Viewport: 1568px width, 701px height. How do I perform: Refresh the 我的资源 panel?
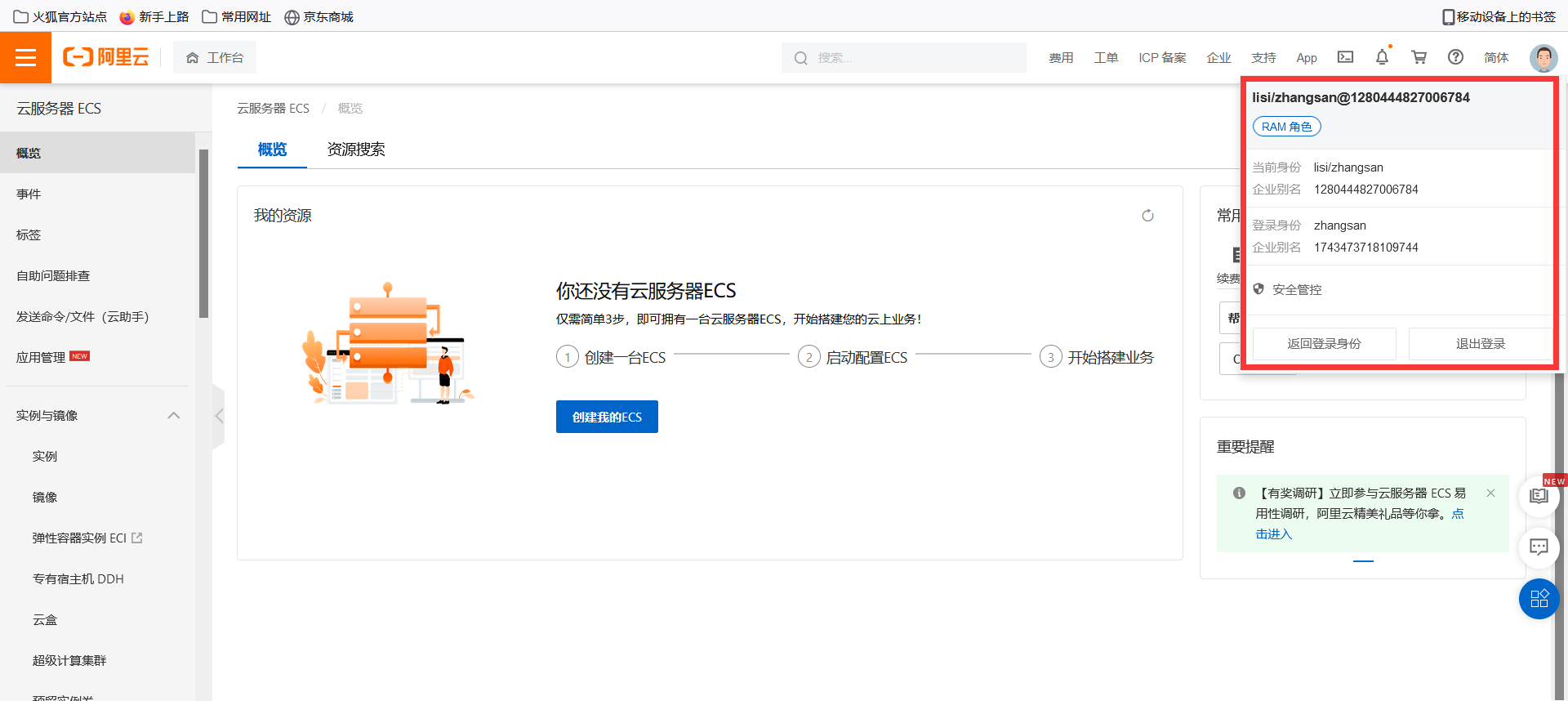(1147, 216)
